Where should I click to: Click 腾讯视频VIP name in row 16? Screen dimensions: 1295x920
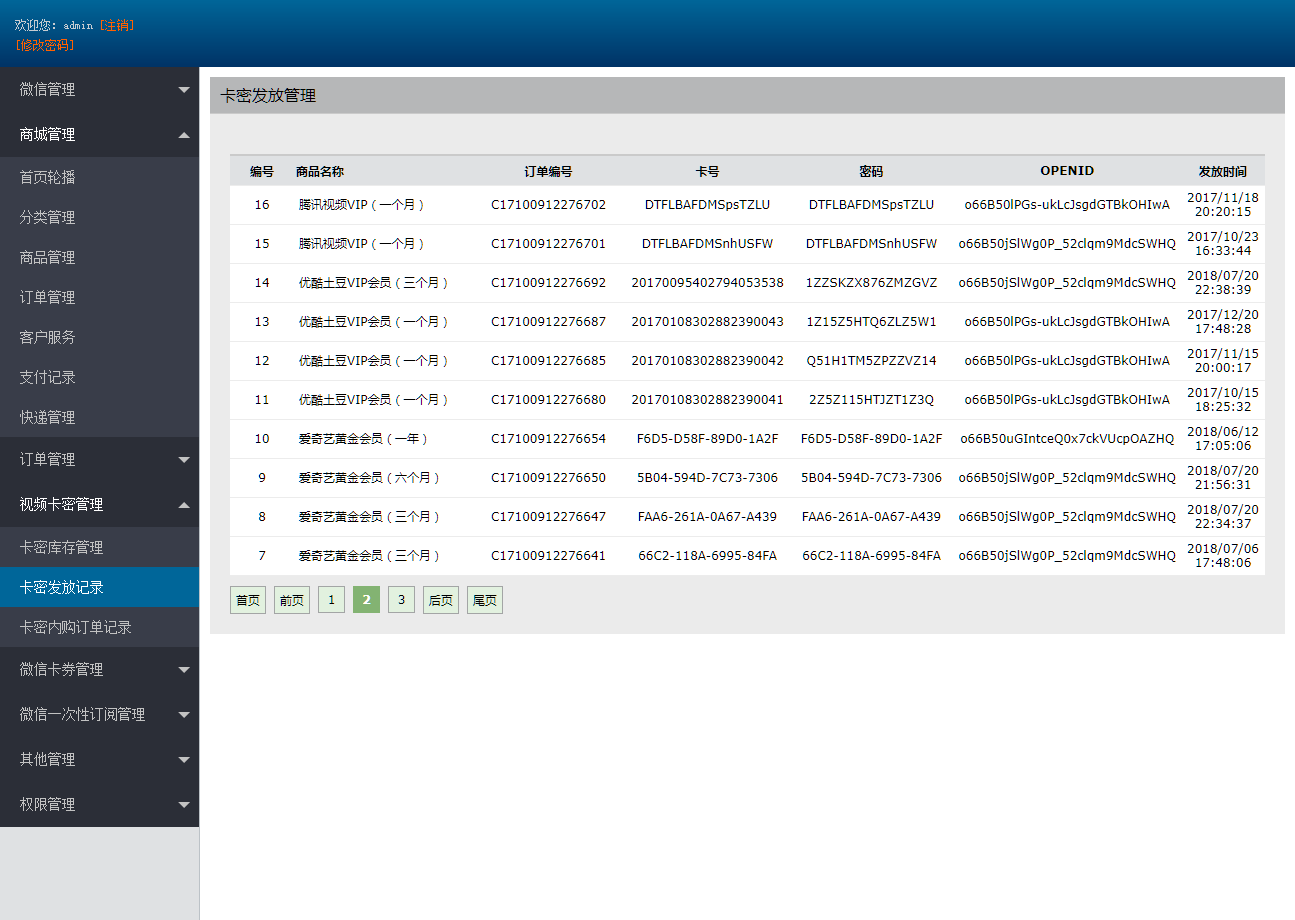coord(362,205)
